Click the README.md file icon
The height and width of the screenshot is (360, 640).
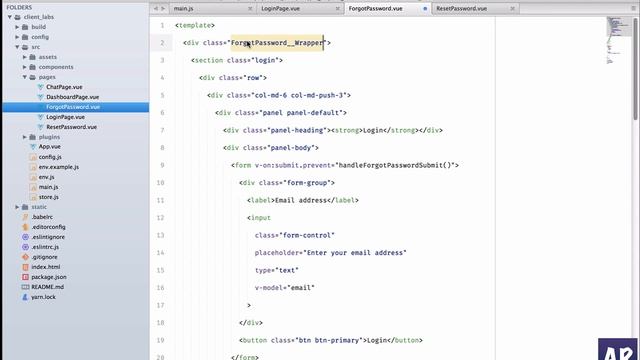pyautogui.click(x=25, y=287)
